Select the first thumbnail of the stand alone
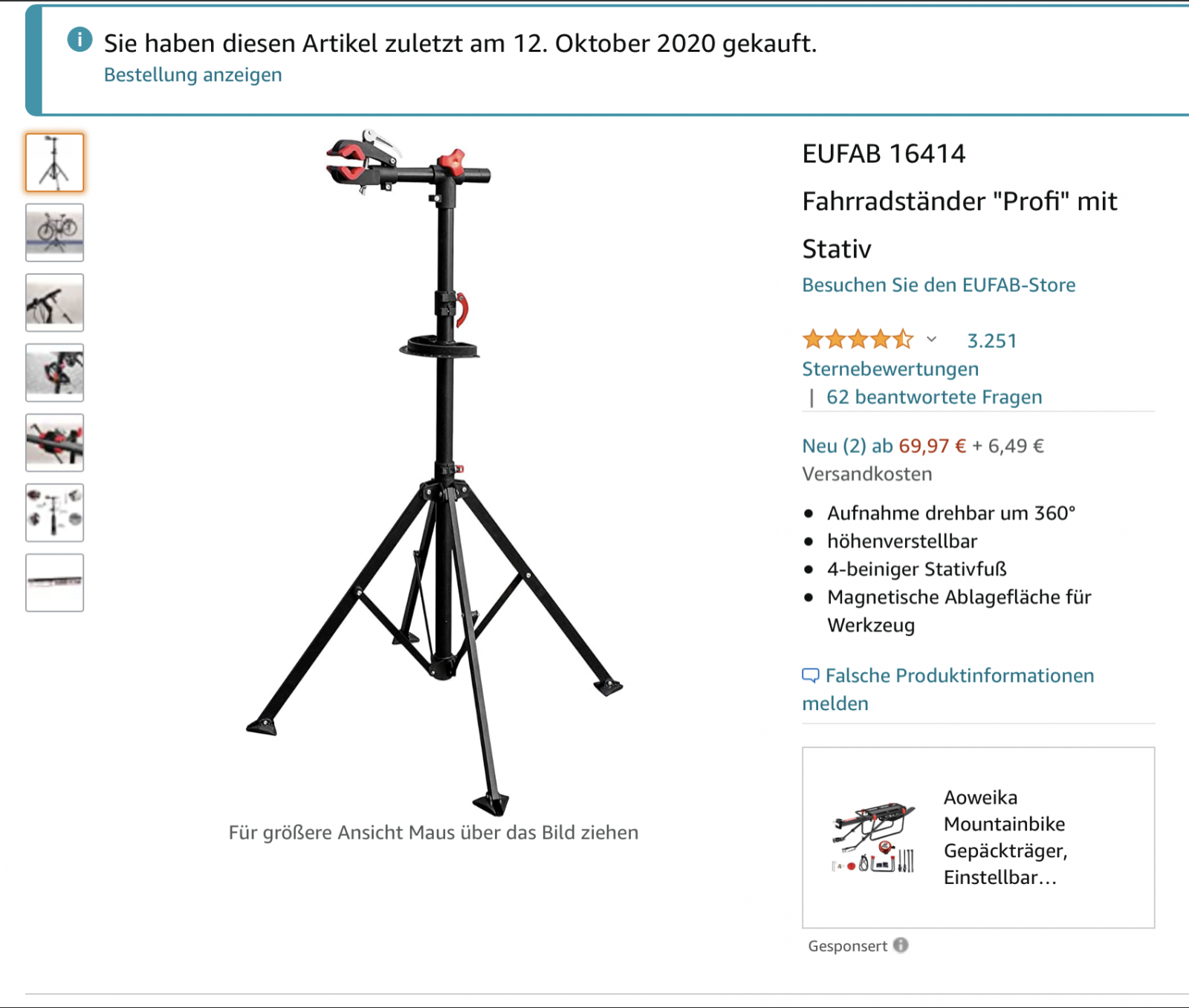 coord(55,163)
